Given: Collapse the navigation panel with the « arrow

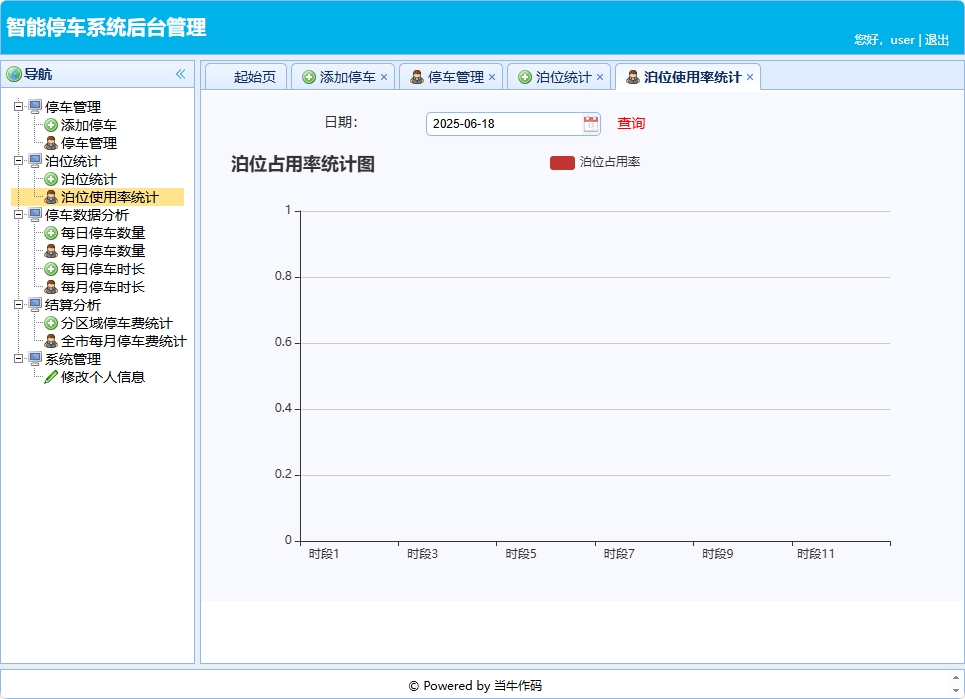Looking at the screenshot, I should point(181,74).
